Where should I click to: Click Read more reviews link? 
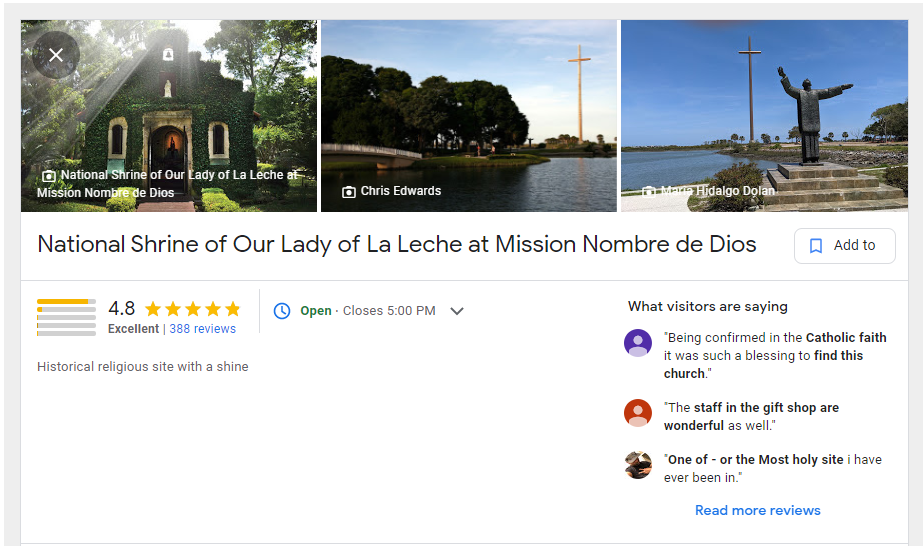pos(757,510)
